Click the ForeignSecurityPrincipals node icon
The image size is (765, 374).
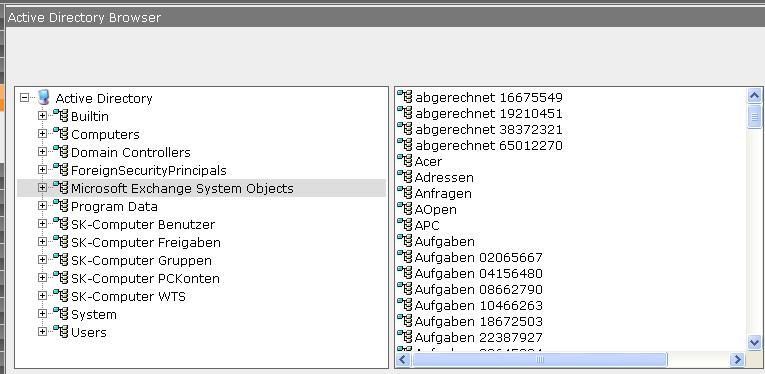(60, 170)
